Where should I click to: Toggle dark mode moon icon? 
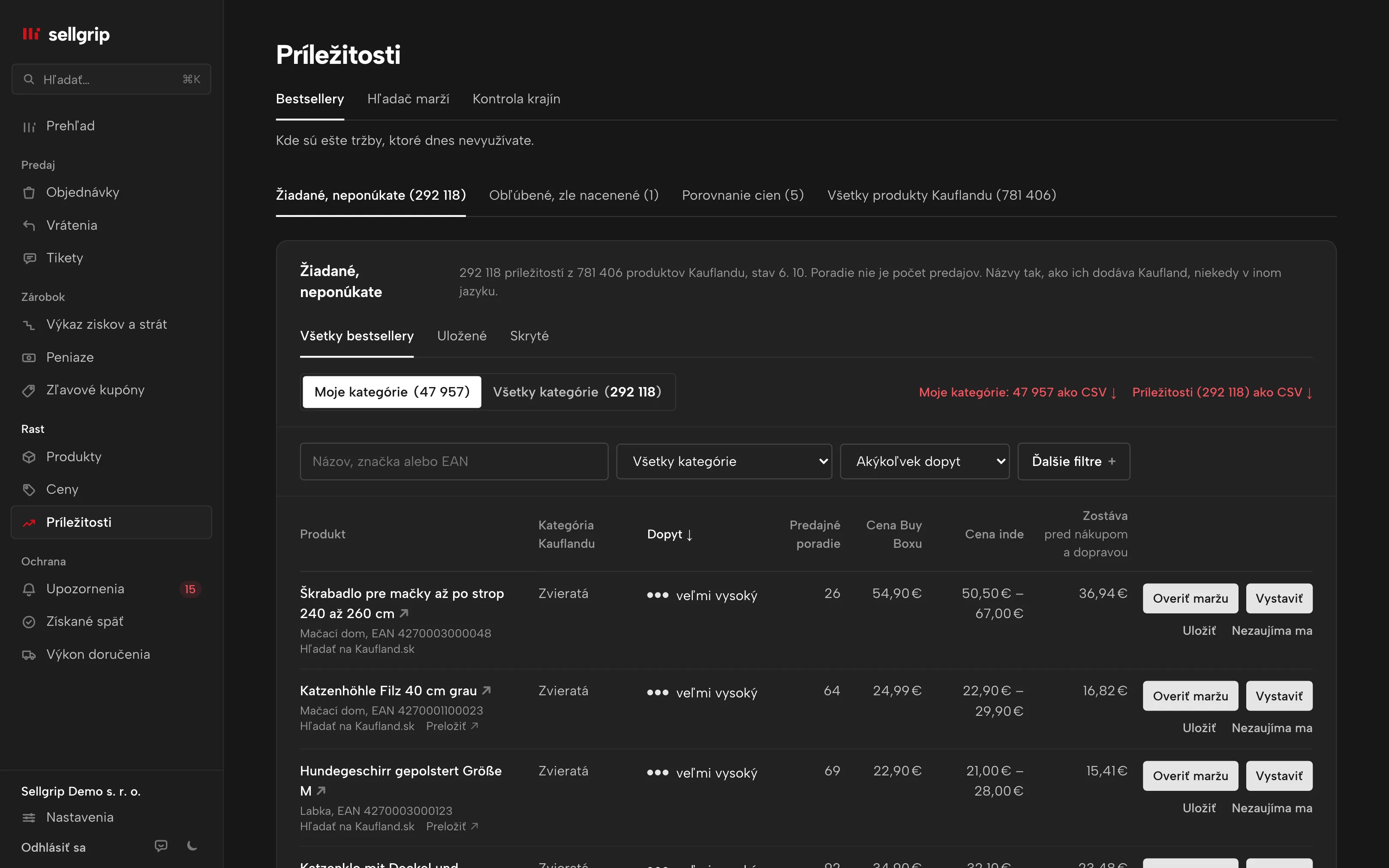(192, 846)
